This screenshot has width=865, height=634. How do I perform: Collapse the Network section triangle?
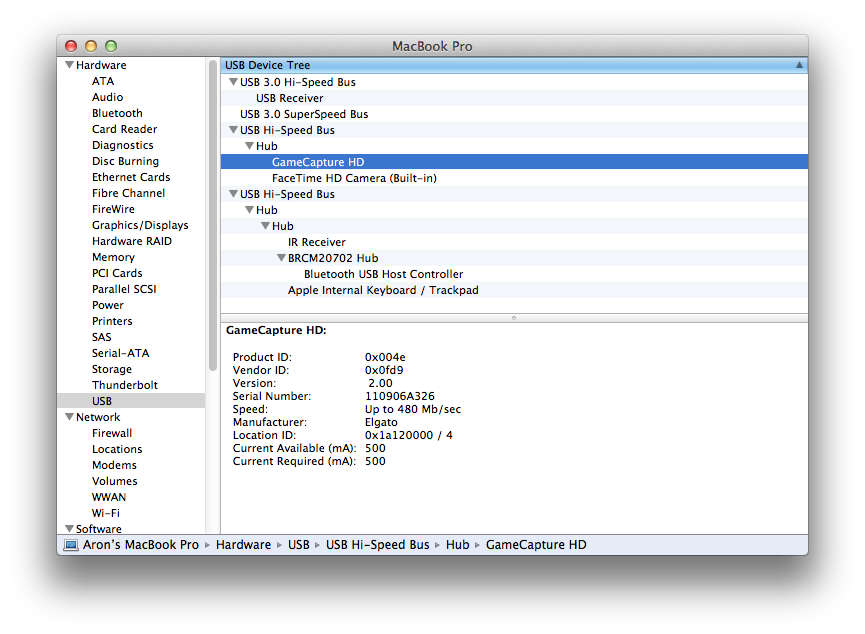(70, 417)
